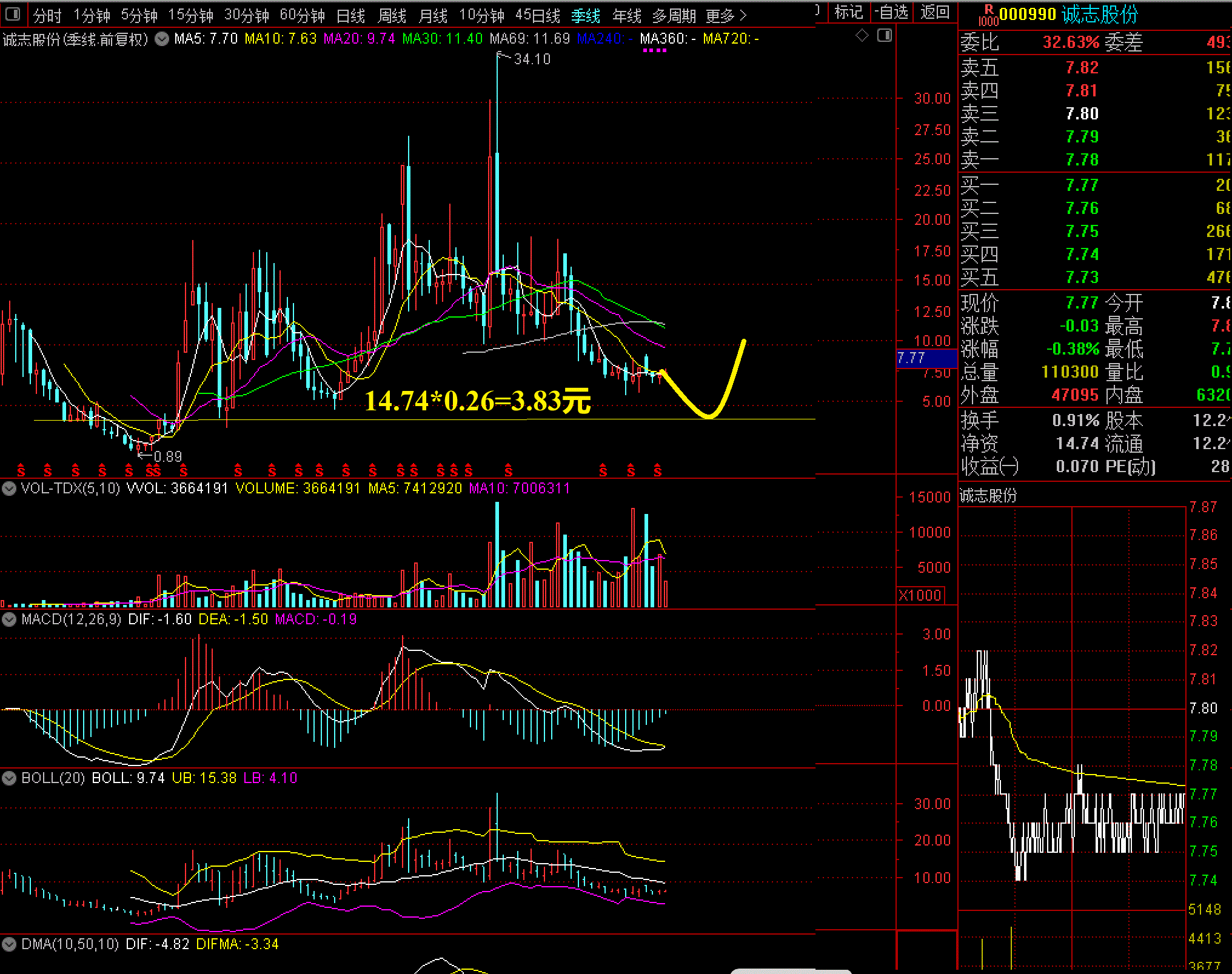Click 卖一 sell price 7.78
The width and height of the screenshot is (1232, 974).
click(1082, 160)
